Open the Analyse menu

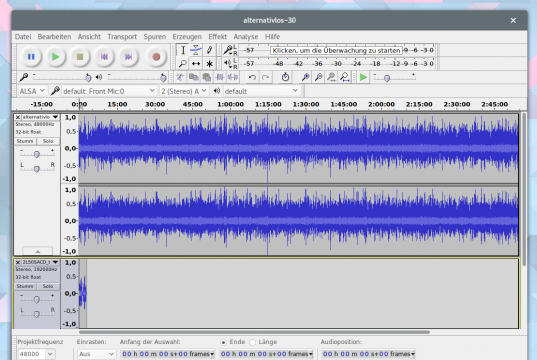[x=246, y=37]
